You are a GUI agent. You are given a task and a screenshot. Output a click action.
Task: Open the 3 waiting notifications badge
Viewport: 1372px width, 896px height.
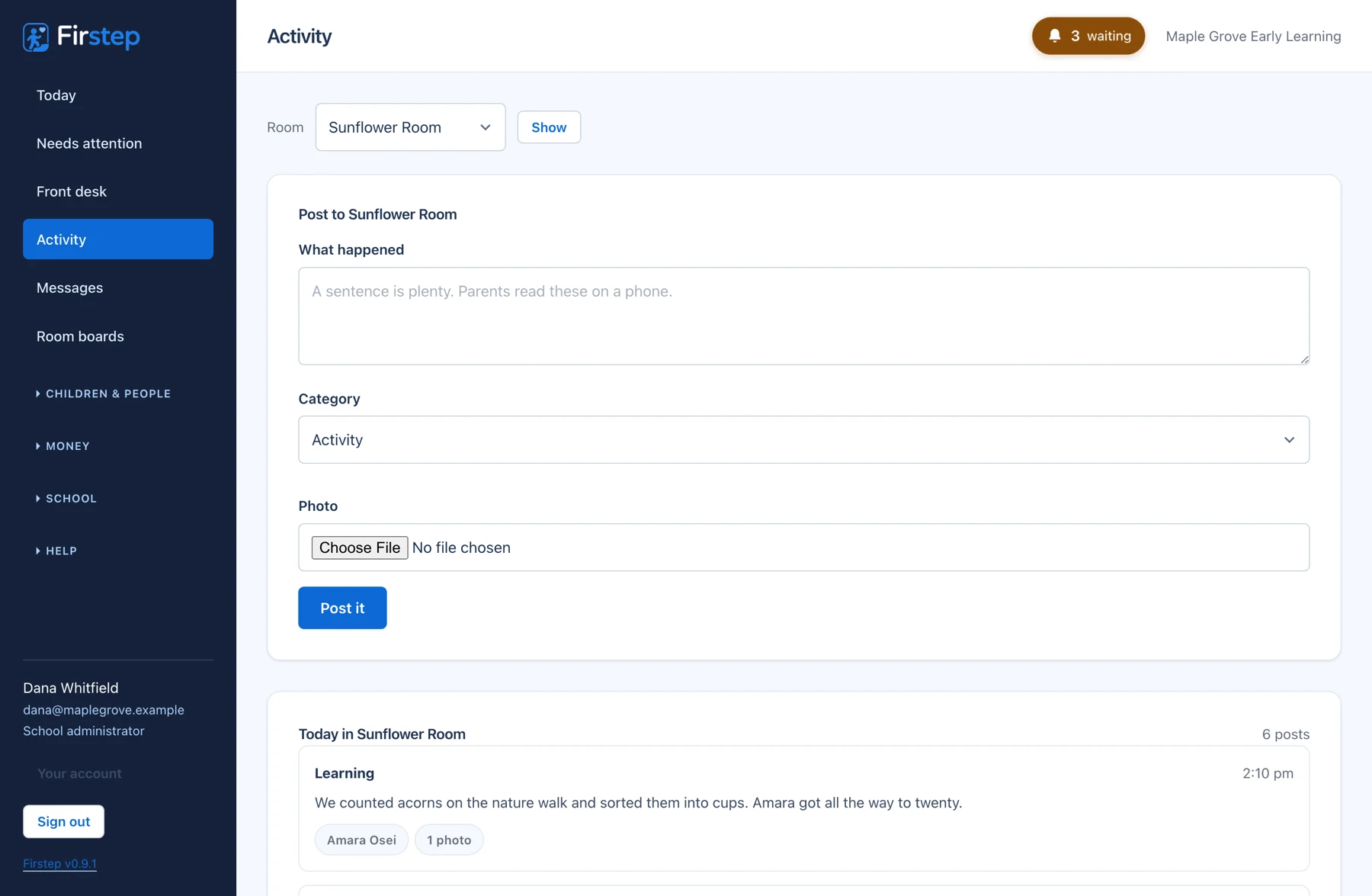pos(1088,36)
